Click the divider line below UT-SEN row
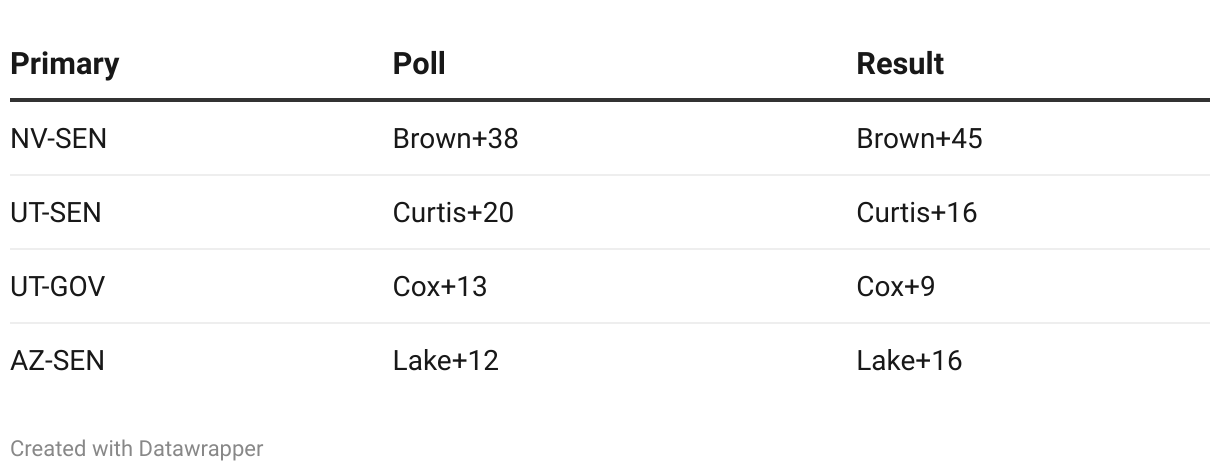1220x472 pixels. coord(610,249)
